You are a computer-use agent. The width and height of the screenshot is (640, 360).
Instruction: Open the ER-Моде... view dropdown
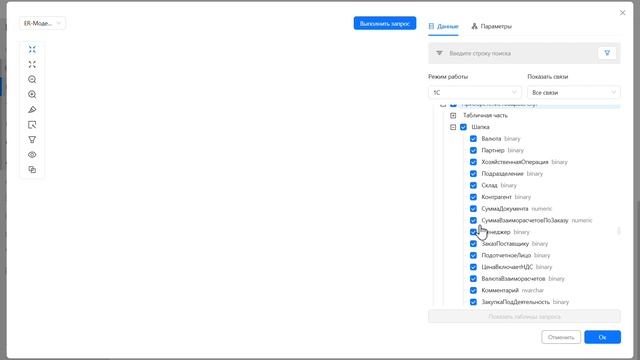(42, 23)
